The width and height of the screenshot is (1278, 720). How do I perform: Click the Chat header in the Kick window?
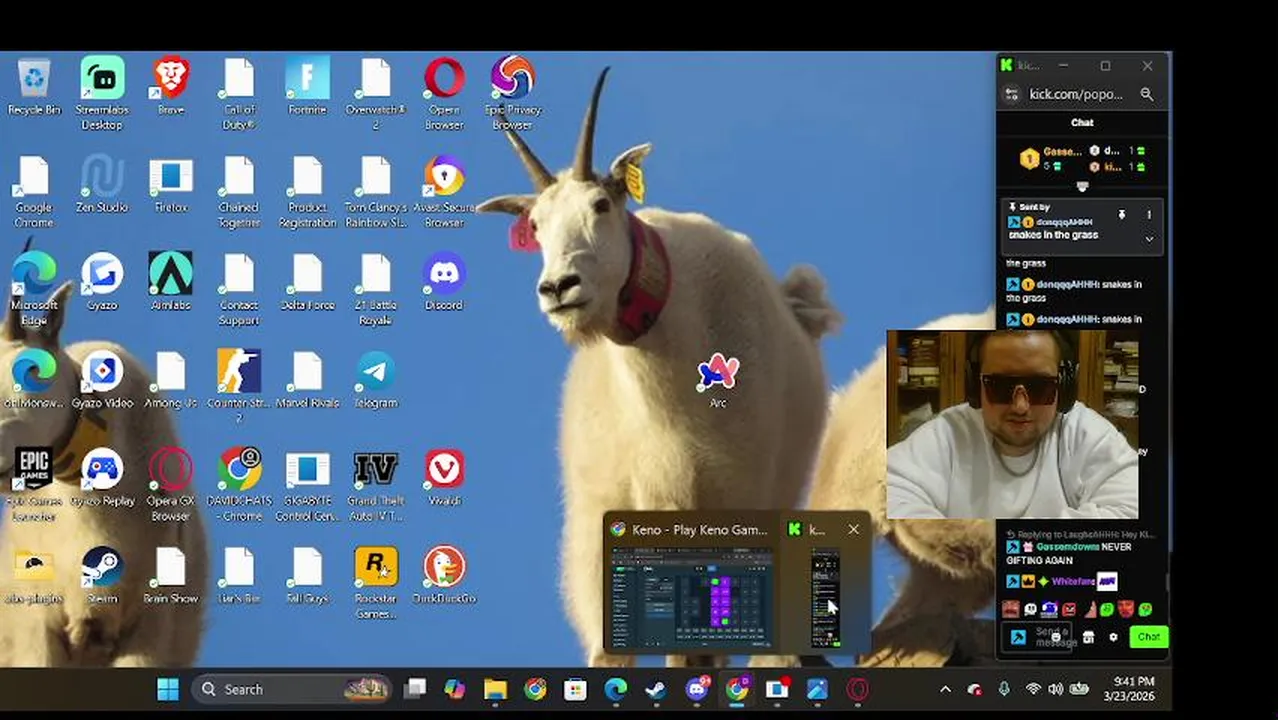tap(1082, 122)
